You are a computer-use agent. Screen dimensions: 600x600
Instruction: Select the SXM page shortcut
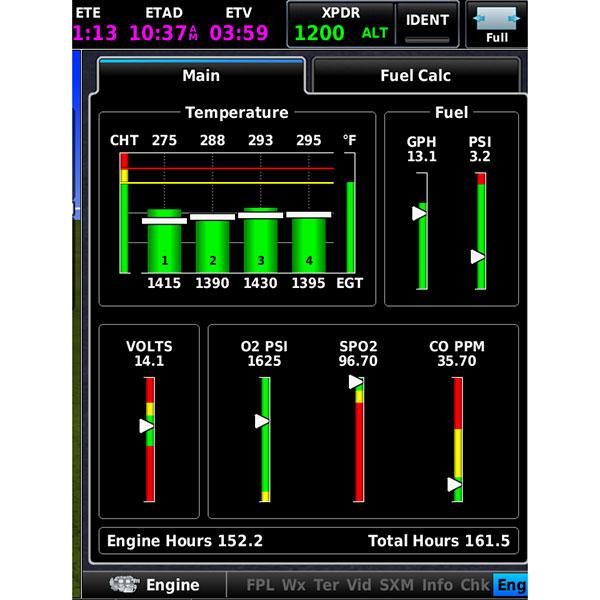pyautogui.click(x=396, y=585)
